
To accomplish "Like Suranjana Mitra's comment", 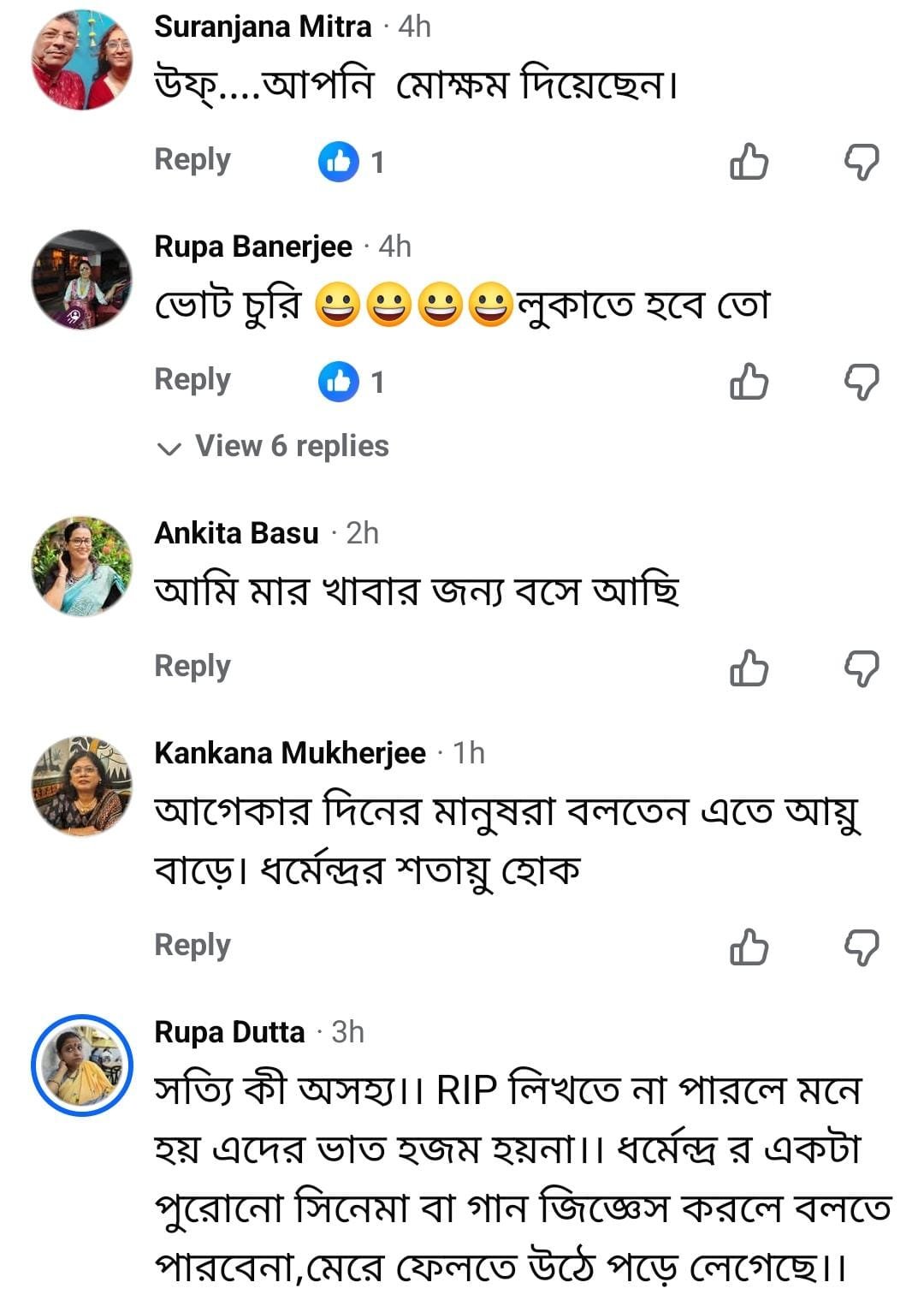I will pyautogui.click(x=749, y=161).
